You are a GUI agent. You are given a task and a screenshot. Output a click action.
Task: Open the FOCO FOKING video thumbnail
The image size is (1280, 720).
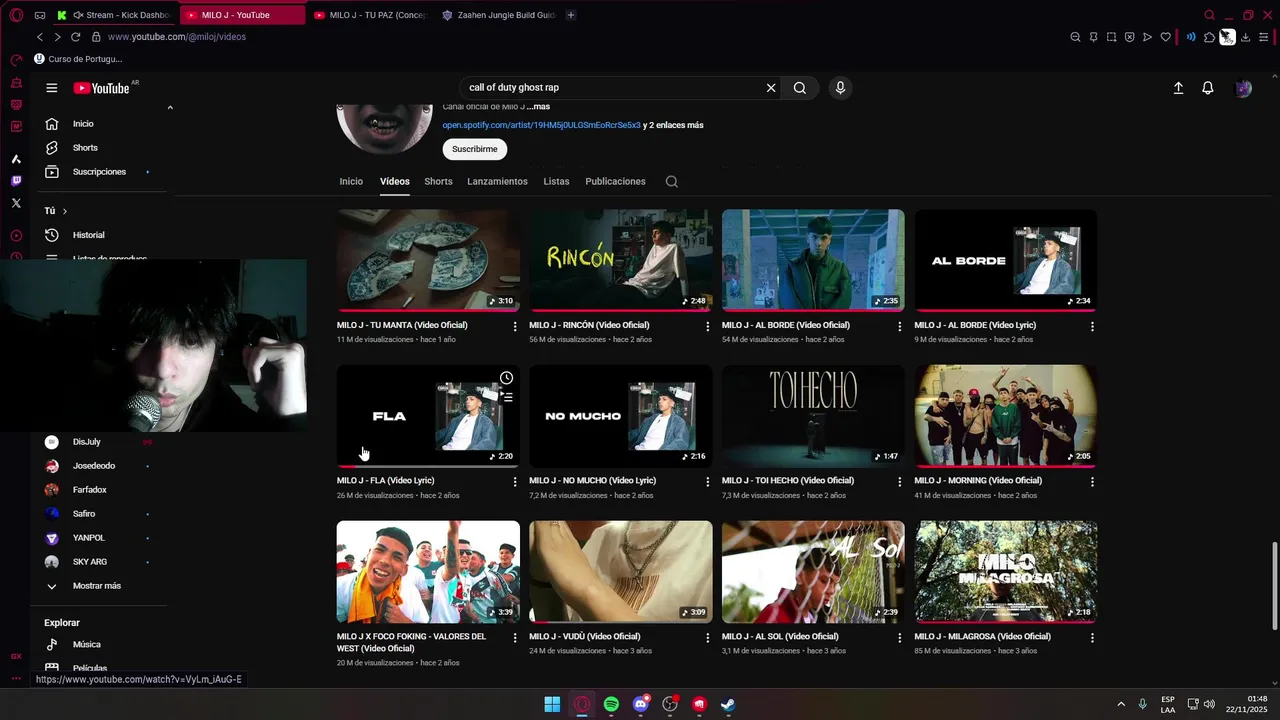[x=428, y=572]
